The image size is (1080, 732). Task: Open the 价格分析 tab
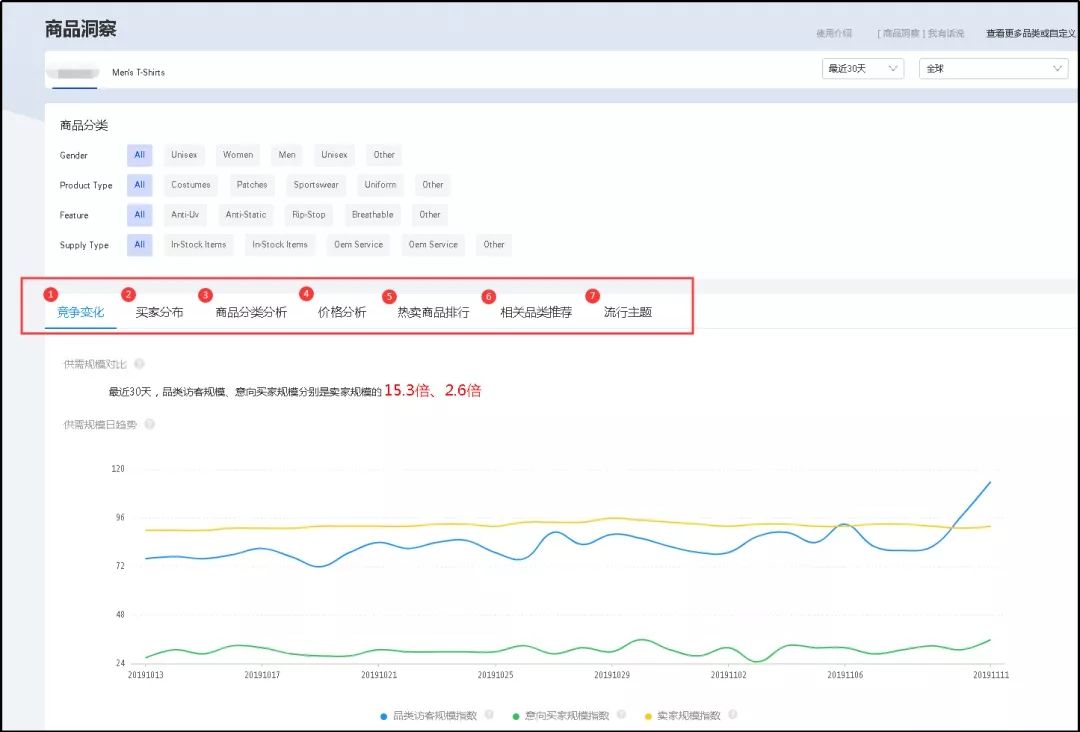click(342, 312)
